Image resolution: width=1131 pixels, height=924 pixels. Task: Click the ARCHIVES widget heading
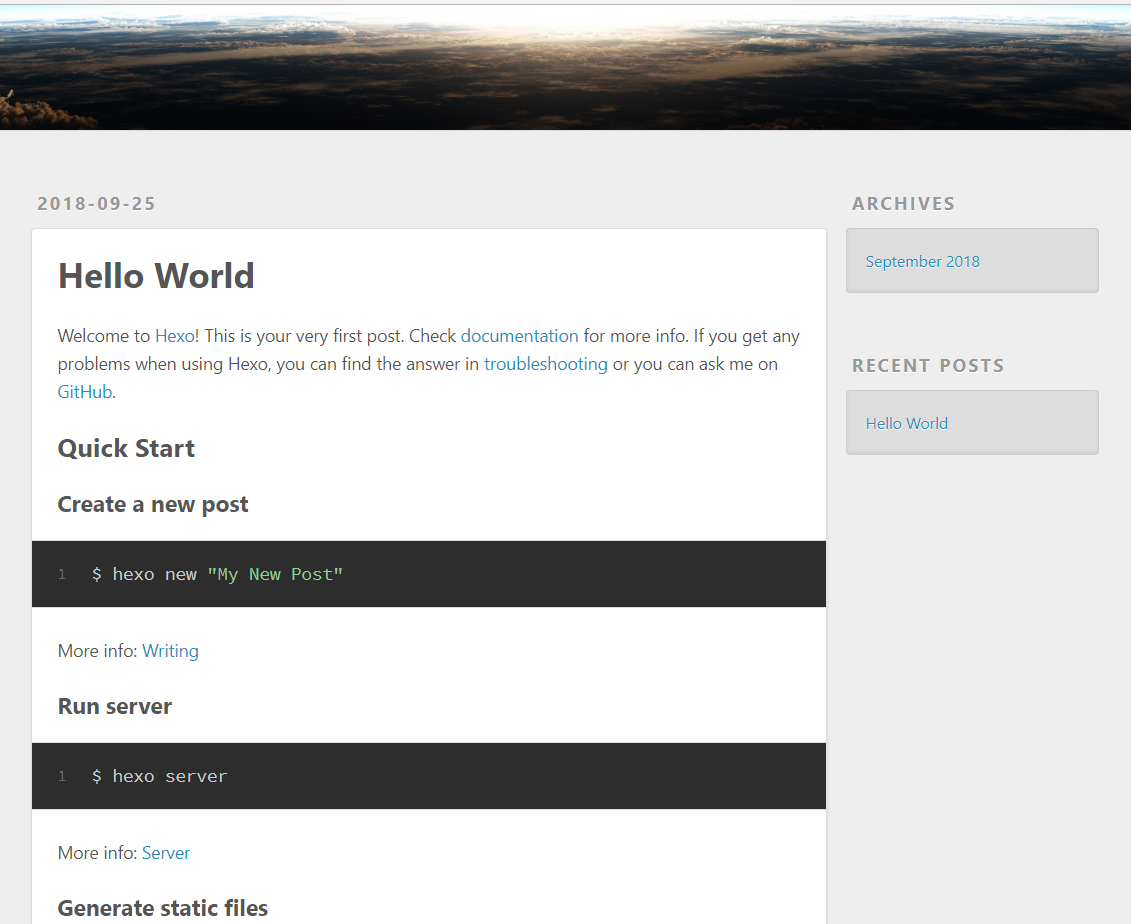pos(903,203)
